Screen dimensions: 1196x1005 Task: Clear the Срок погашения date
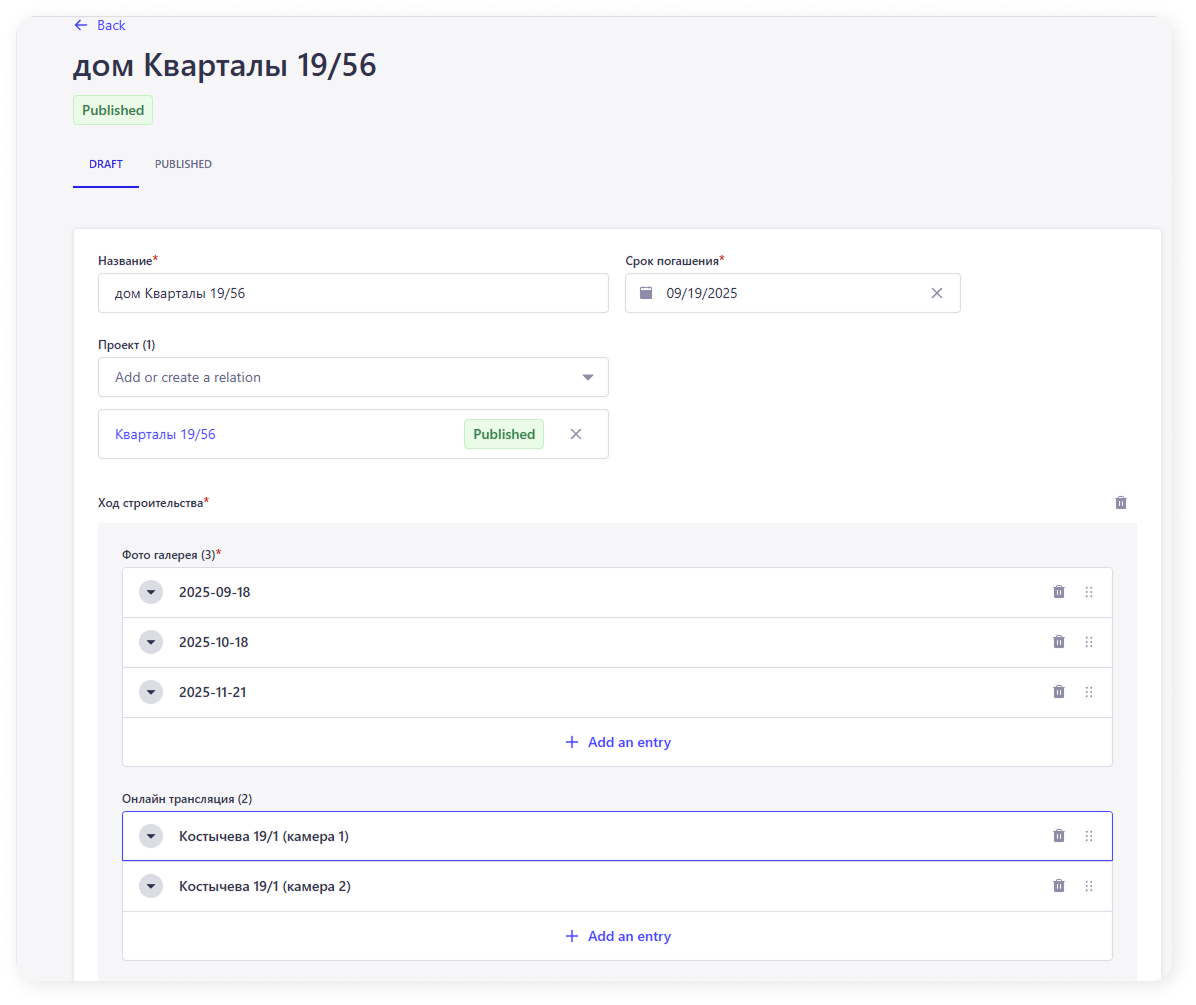coord(937,293)
